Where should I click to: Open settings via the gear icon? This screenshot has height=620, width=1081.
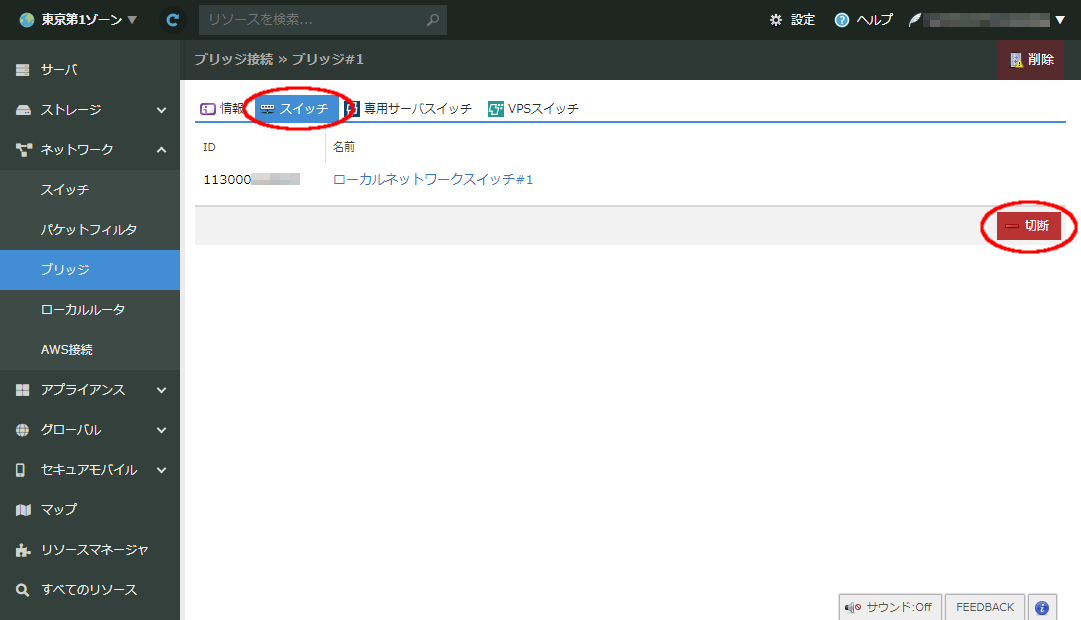click(x=776, y=20)
